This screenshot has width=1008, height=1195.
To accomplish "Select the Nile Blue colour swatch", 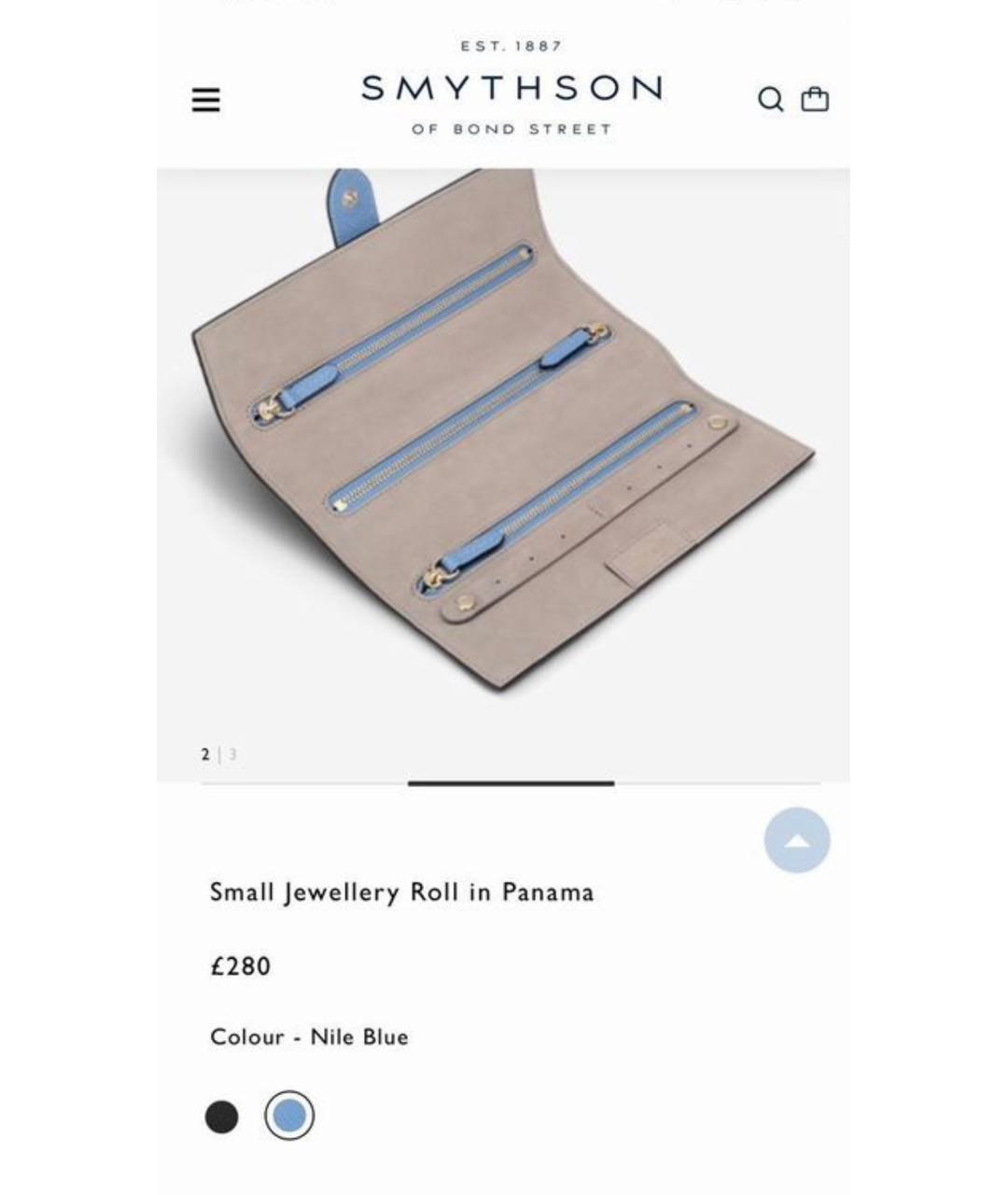I will tap(289, 1116).
